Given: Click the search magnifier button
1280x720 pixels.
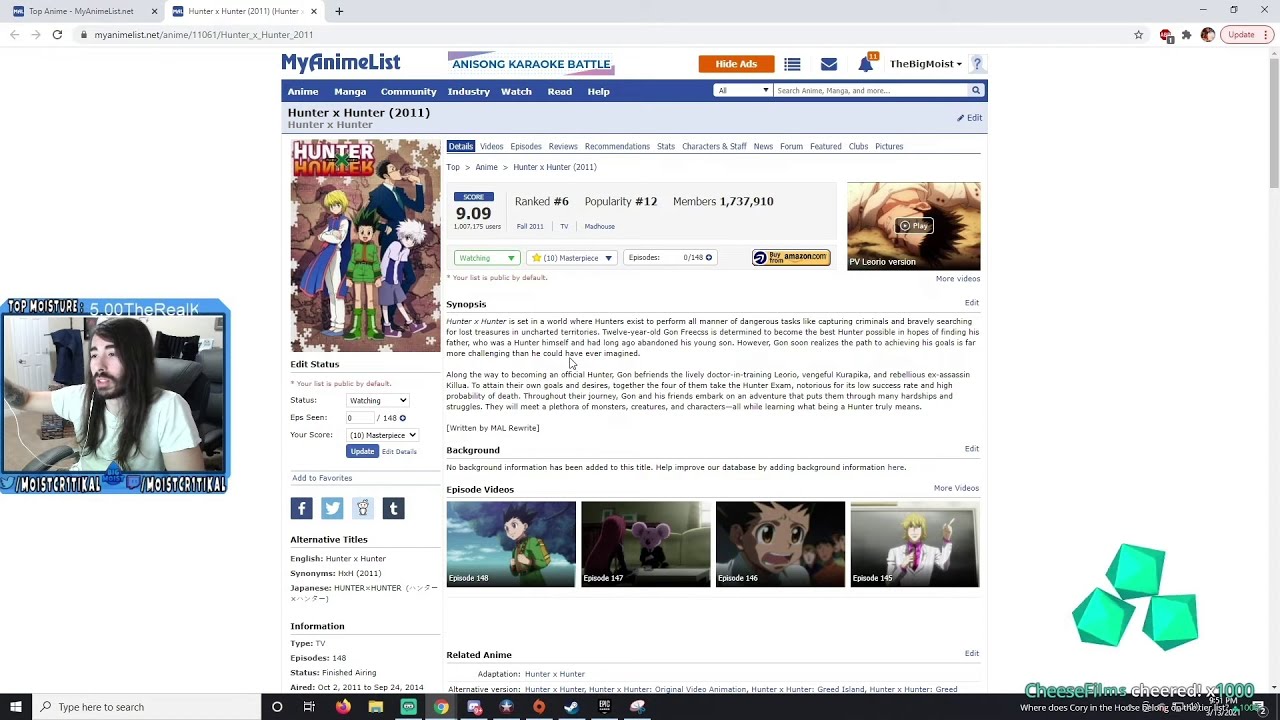Looking at the screenshot, I should pyautogui.click(x=976, y=90).
